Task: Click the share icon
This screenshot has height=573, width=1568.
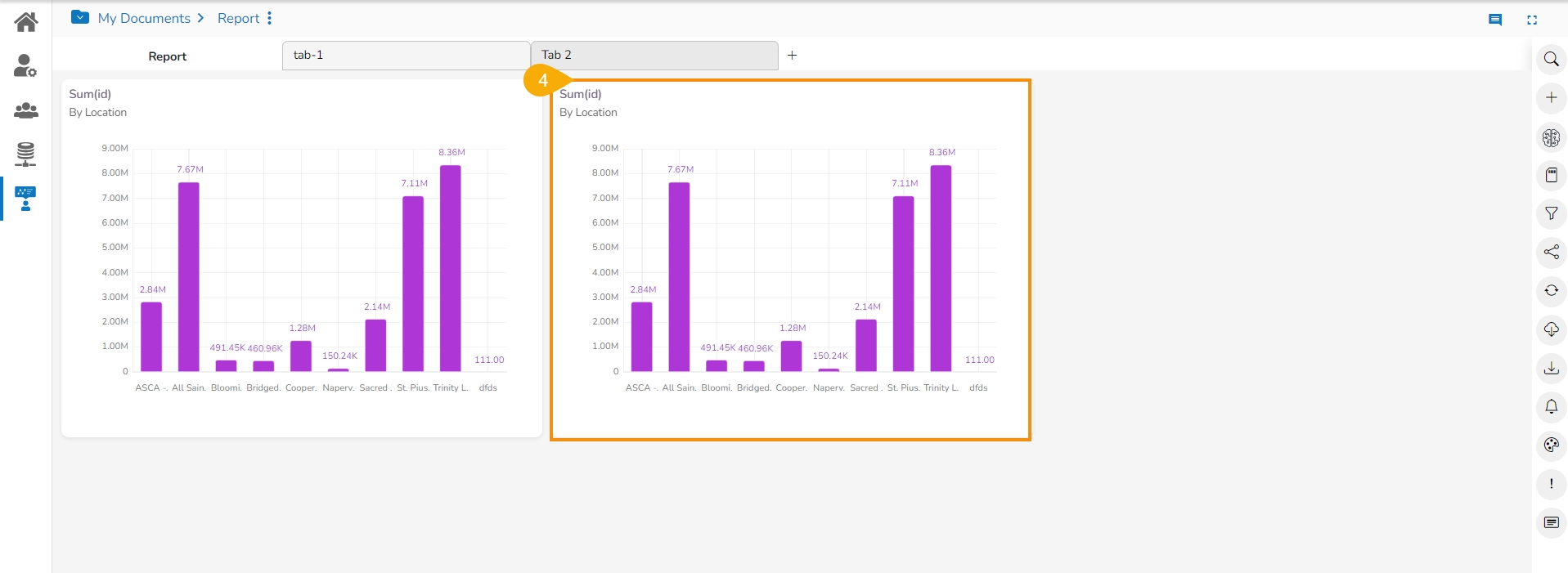Action: [x=1551, y=252]
